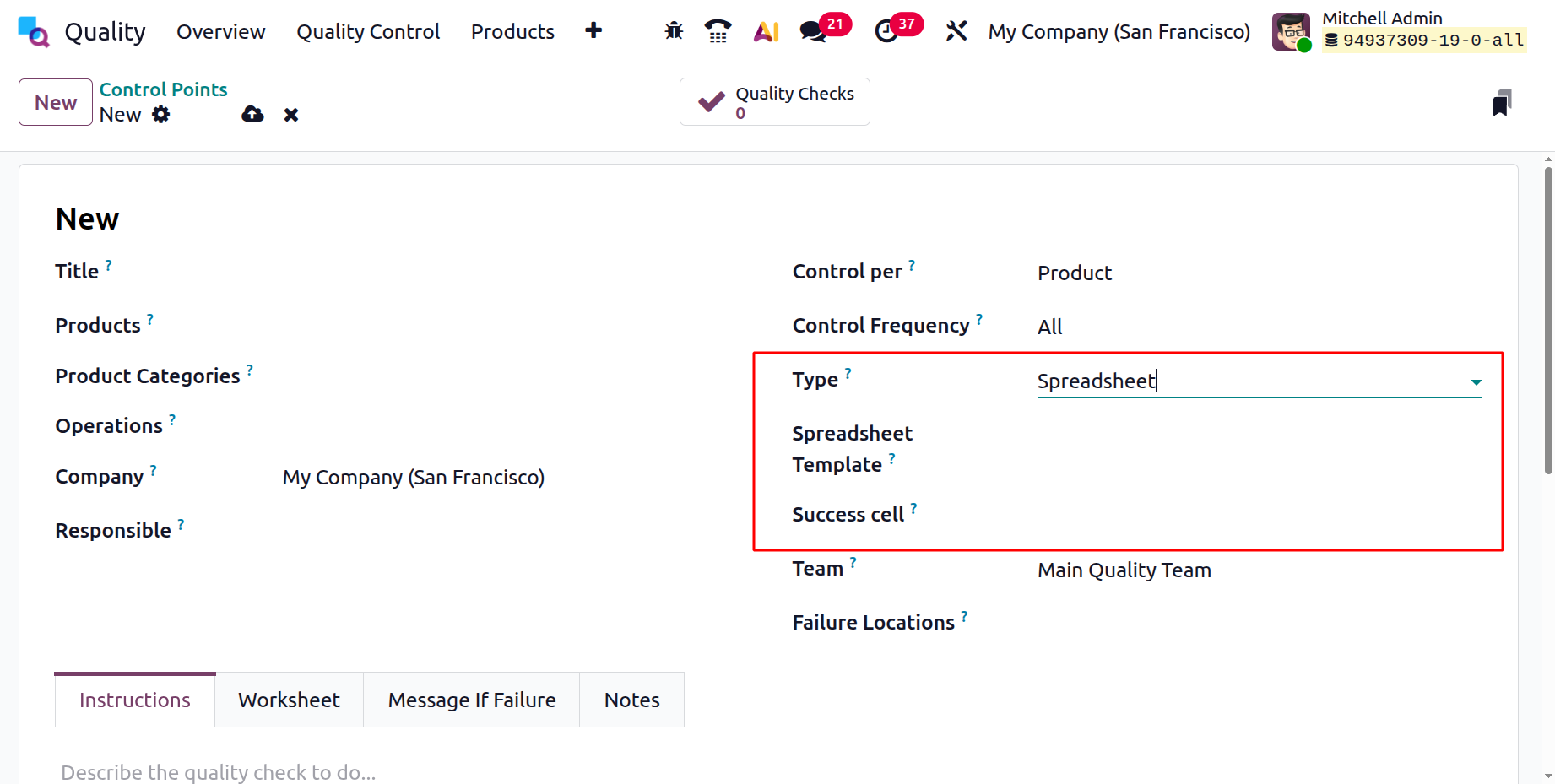Open the Quality Control menu
The height and width of the screenshot is (784, 1555).
(x=368, y=32)
